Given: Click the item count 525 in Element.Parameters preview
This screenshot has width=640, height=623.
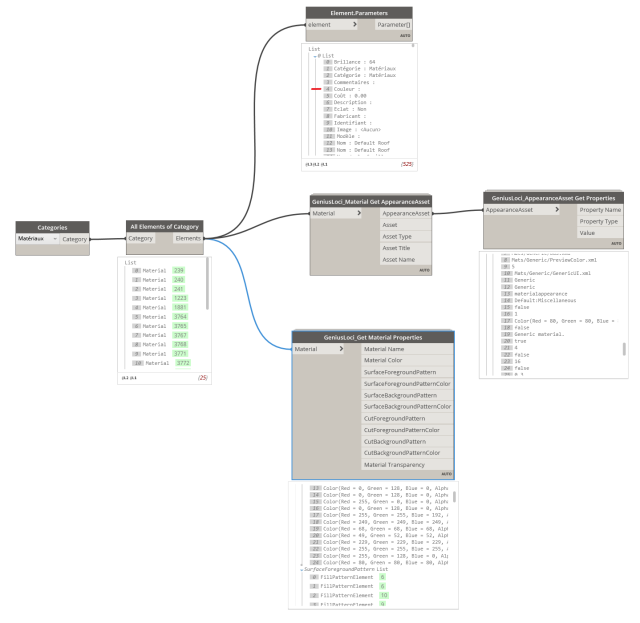Looking at the screenshot, I should (407, 164).
